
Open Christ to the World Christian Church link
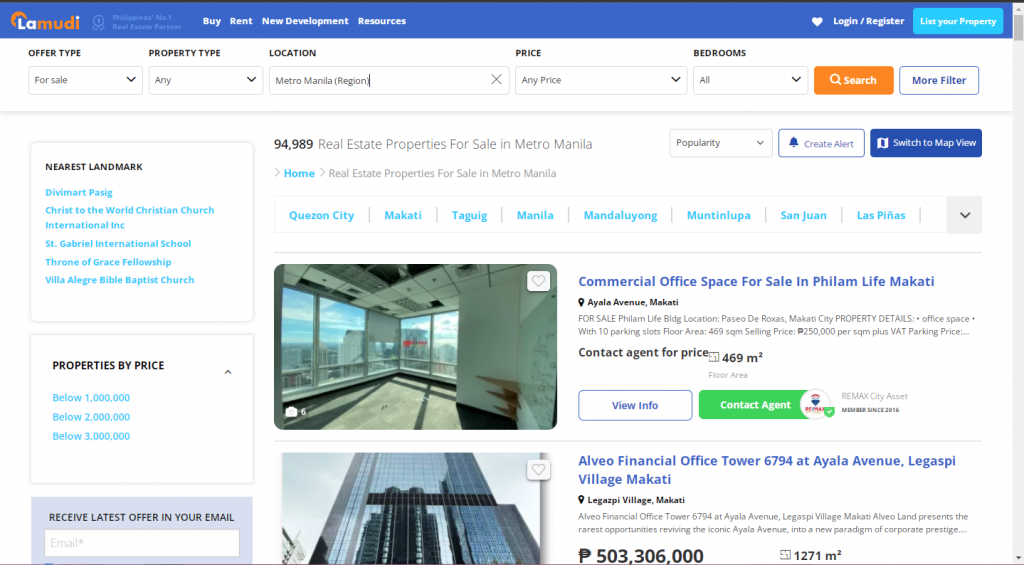click(x=129, y=218)
